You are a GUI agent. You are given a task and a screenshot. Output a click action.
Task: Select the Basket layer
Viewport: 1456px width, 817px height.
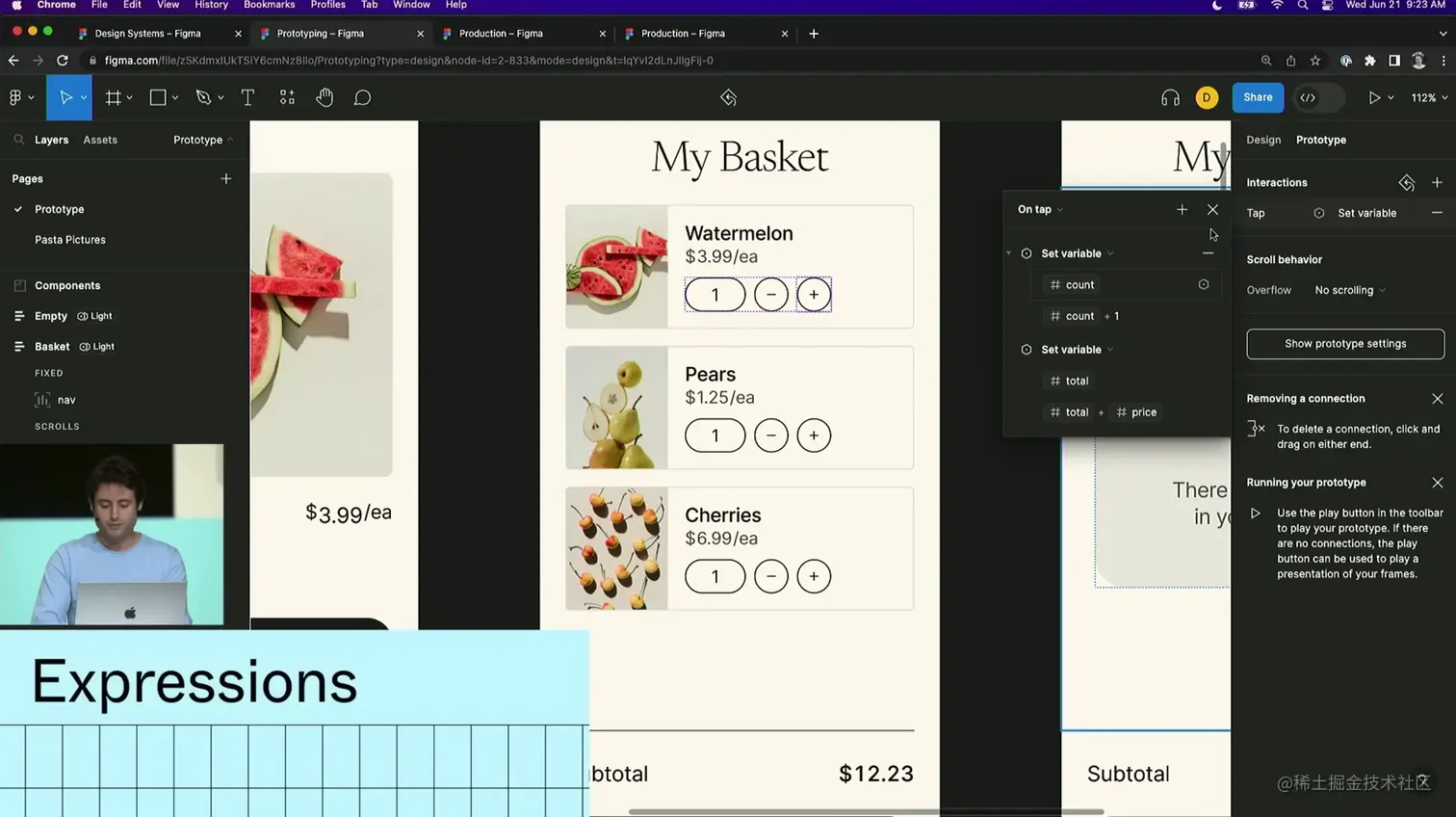pos(52,347)
